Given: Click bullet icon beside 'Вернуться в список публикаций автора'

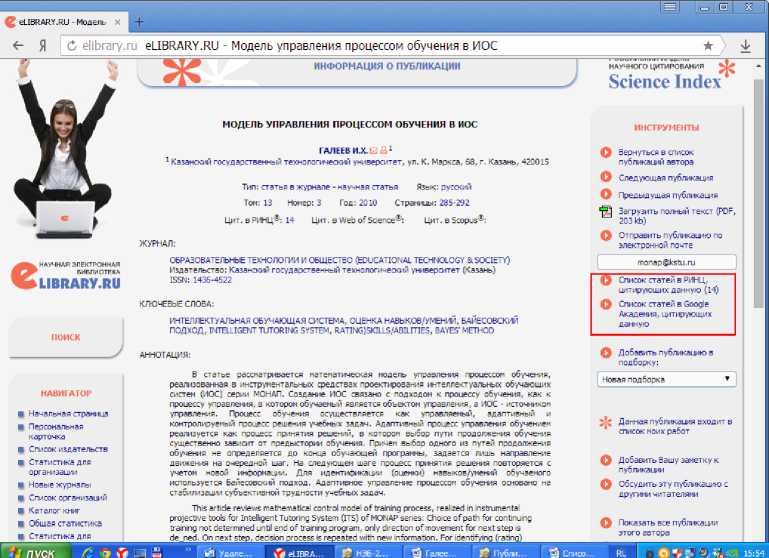Looking at the screenshot, I should tap(606, 152).
